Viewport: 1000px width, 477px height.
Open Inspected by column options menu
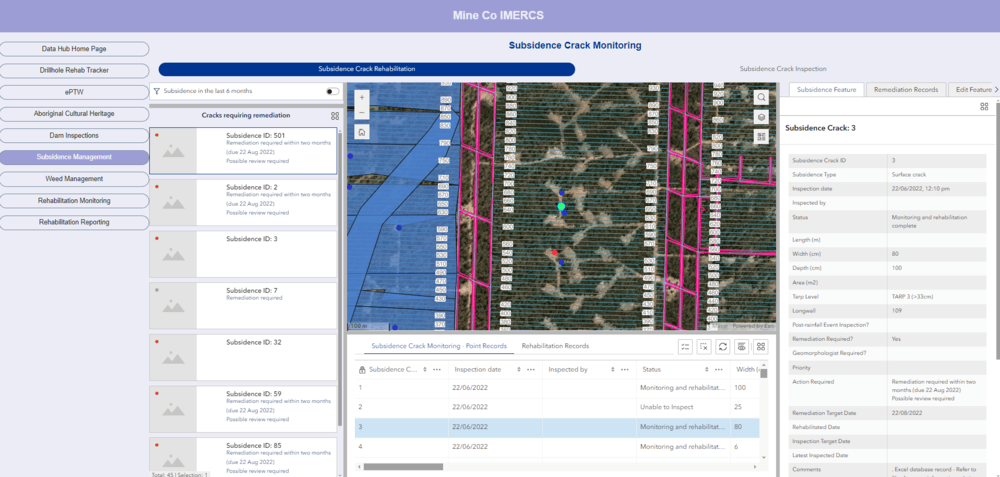[x=624, y=369]
